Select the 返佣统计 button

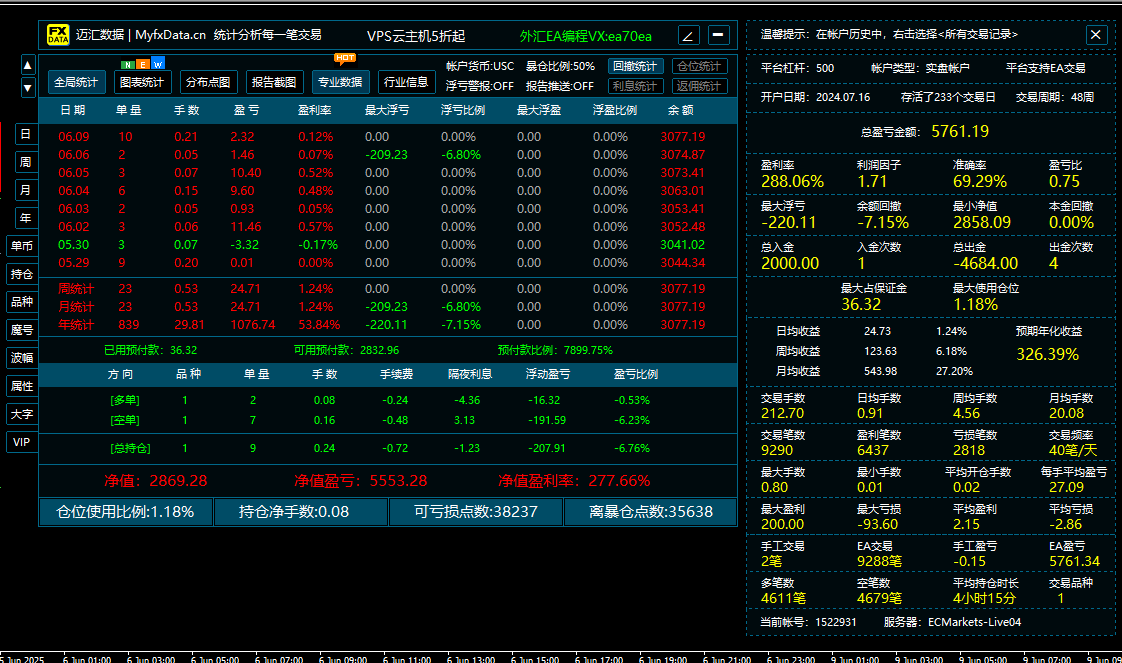[700, 86]
